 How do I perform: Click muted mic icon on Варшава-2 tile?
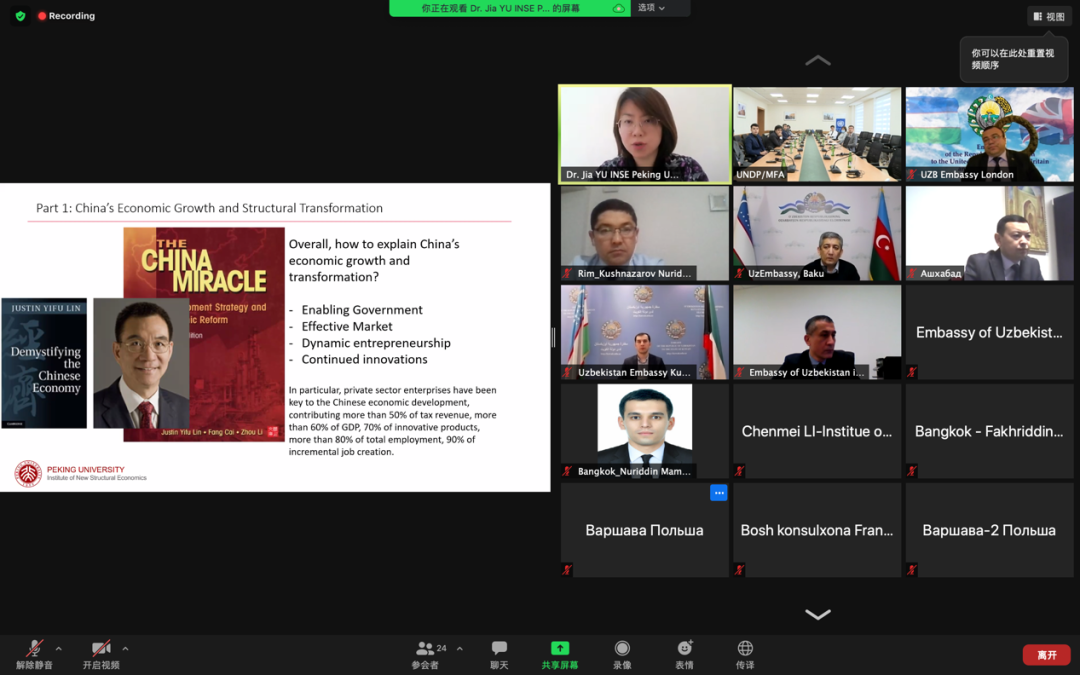click(912, 570)
